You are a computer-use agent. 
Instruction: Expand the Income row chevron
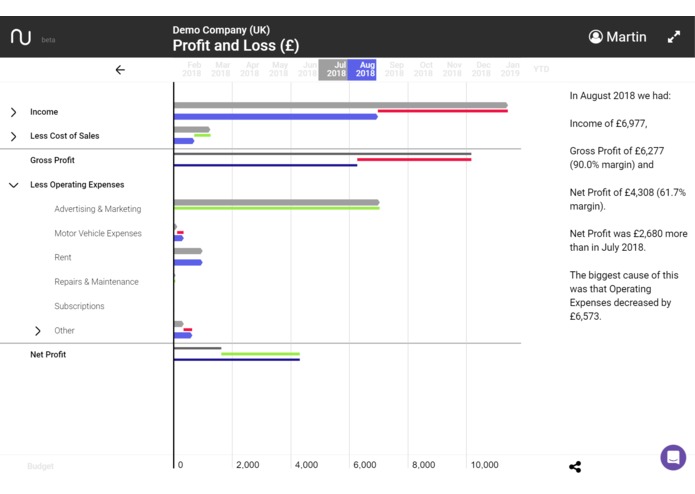pyautogui.click(x=14, y=112)
